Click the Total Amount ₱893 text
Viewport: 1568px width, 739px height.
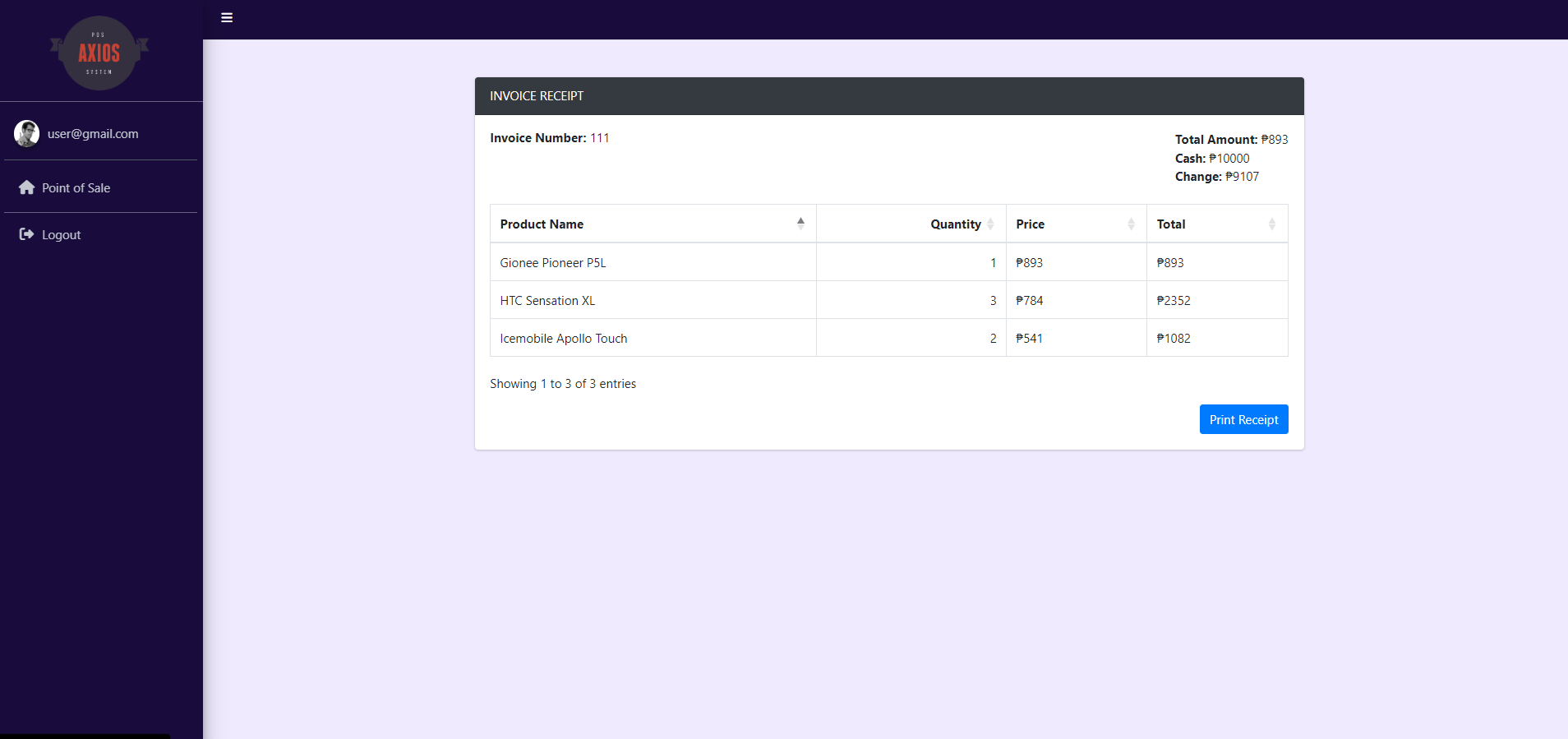pyautogui.click(x=1231, y=140)
